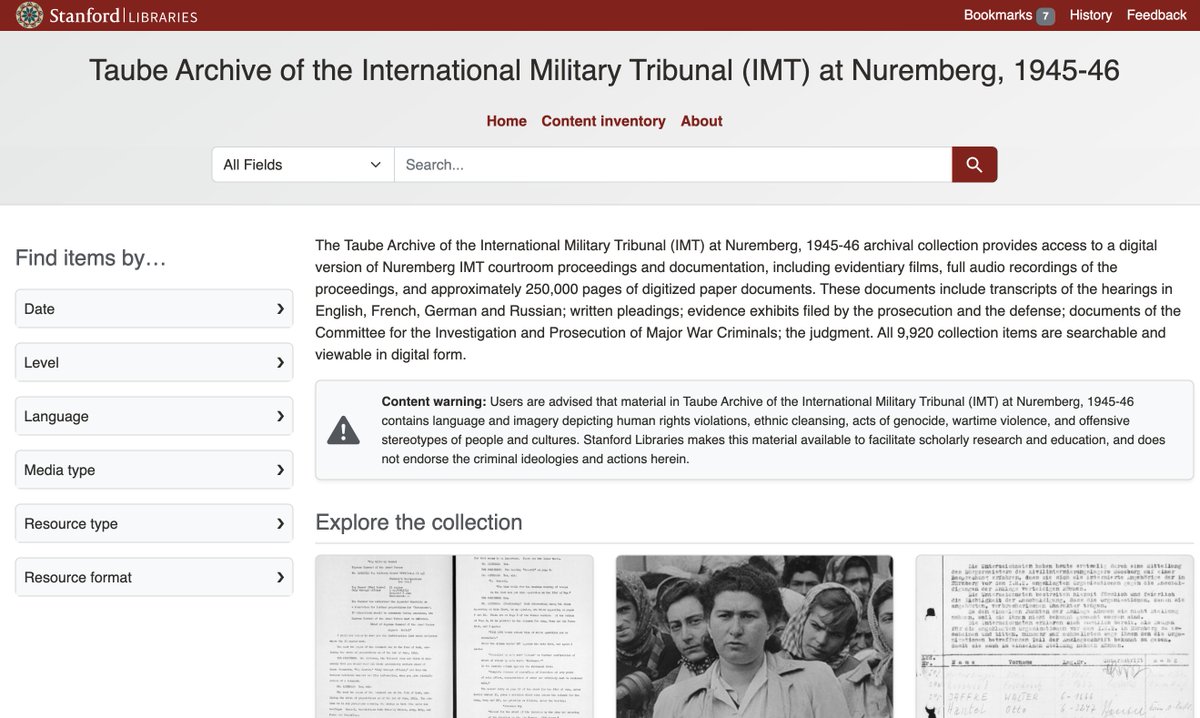Open the German document thumbnail with name list
This screenshot has height=718, width=1200.
pyautogui.click(x=1055, y=637)
